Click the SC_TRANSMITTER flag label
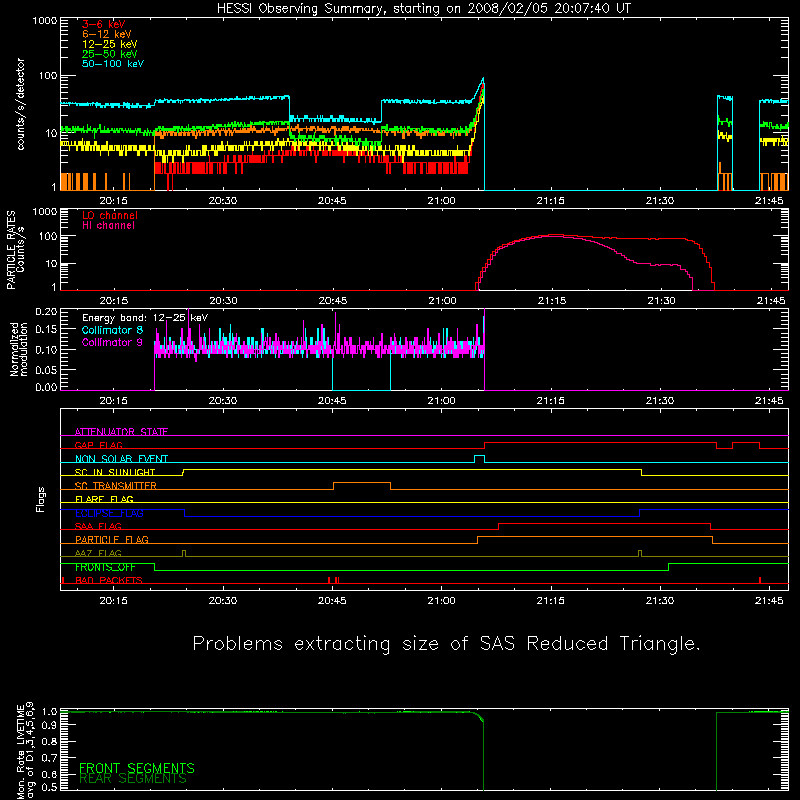This screenshot has height=800, width=800. (x=115, y=485)
